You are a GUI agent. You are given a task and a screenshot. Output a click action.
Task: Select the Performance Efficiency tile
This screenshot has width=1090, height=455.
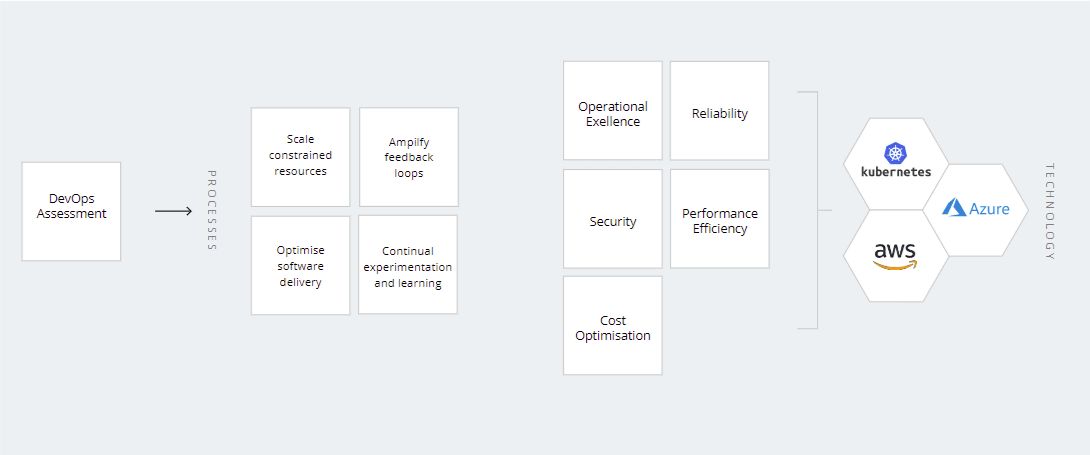point(720,219)
